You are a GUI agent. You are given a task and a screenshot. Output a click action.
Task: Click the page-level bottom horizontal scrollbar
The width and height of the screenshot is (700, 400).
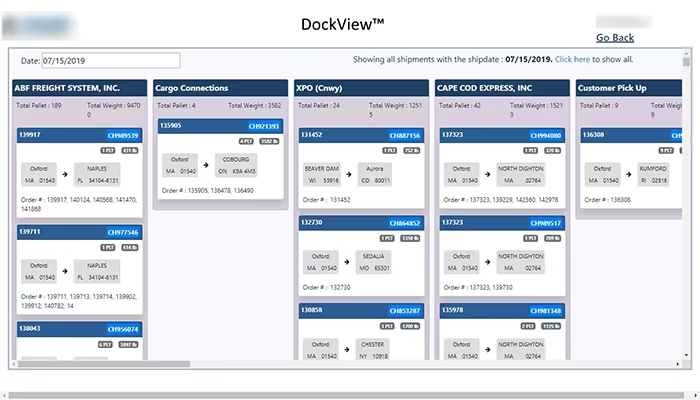click(x=346, y=396)
